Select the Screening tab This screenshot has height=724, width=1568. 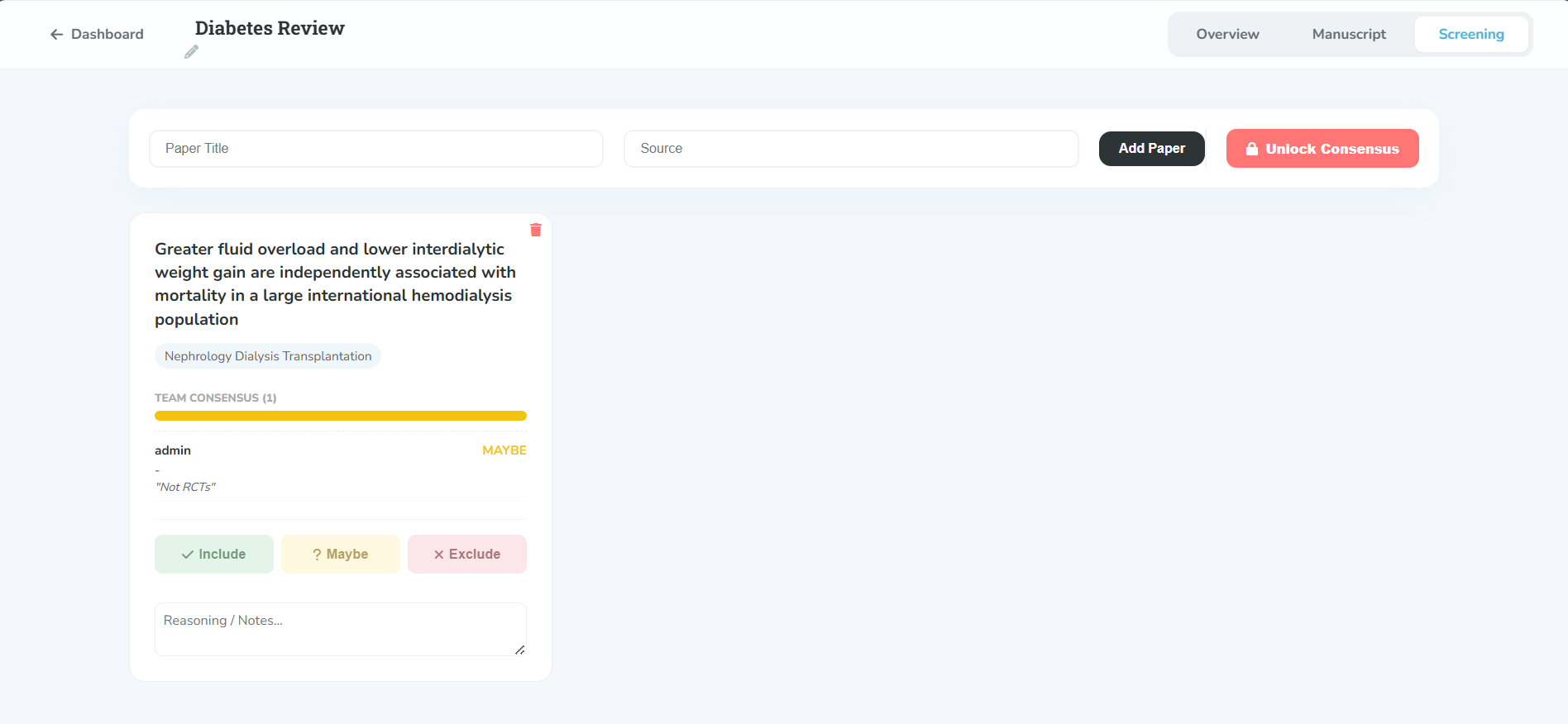click(x=1470, y=34)
